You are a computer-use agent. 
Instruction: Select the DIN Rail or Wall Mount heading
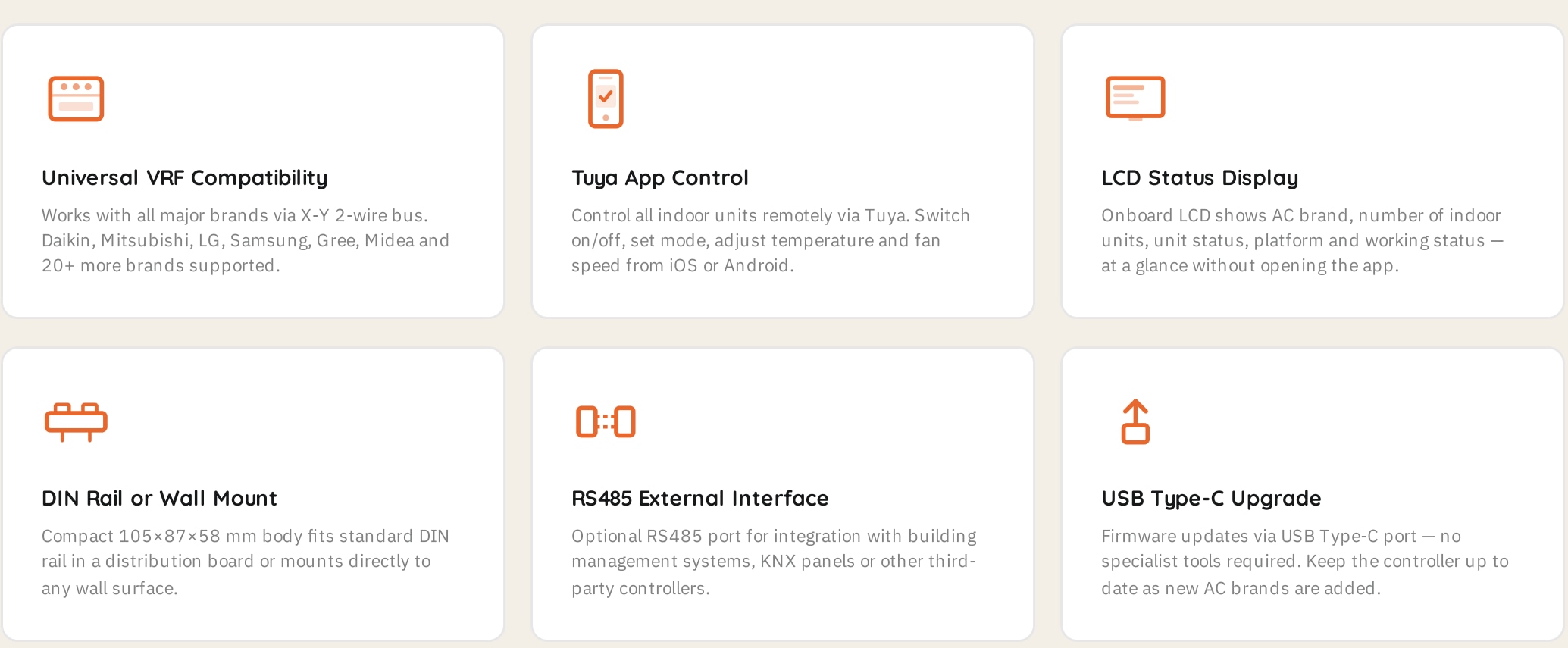click(x=159, y=498)
